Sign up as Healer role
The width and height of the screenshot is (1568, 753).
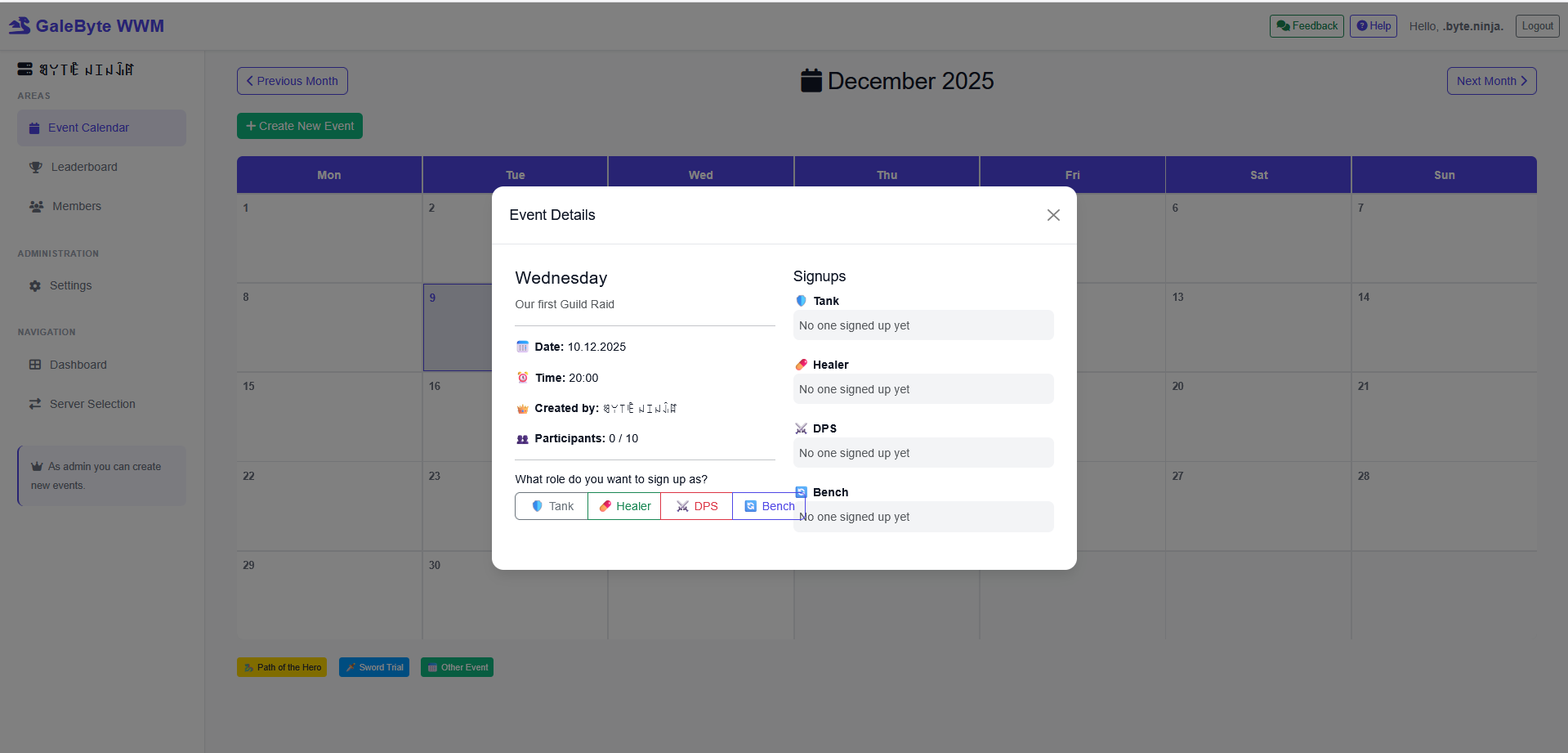coord(624,506)
